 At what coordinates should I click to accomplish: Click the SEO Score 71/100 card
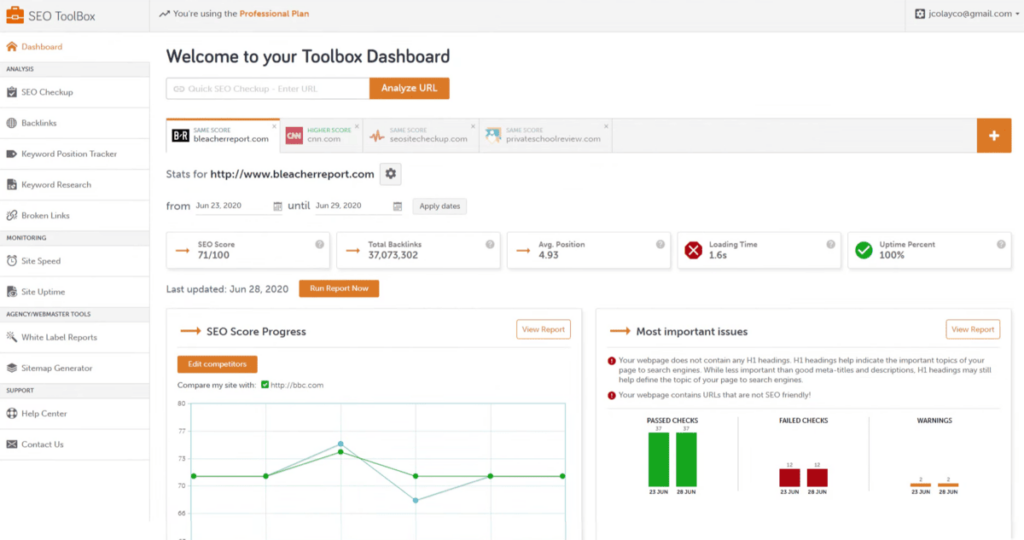248,250
